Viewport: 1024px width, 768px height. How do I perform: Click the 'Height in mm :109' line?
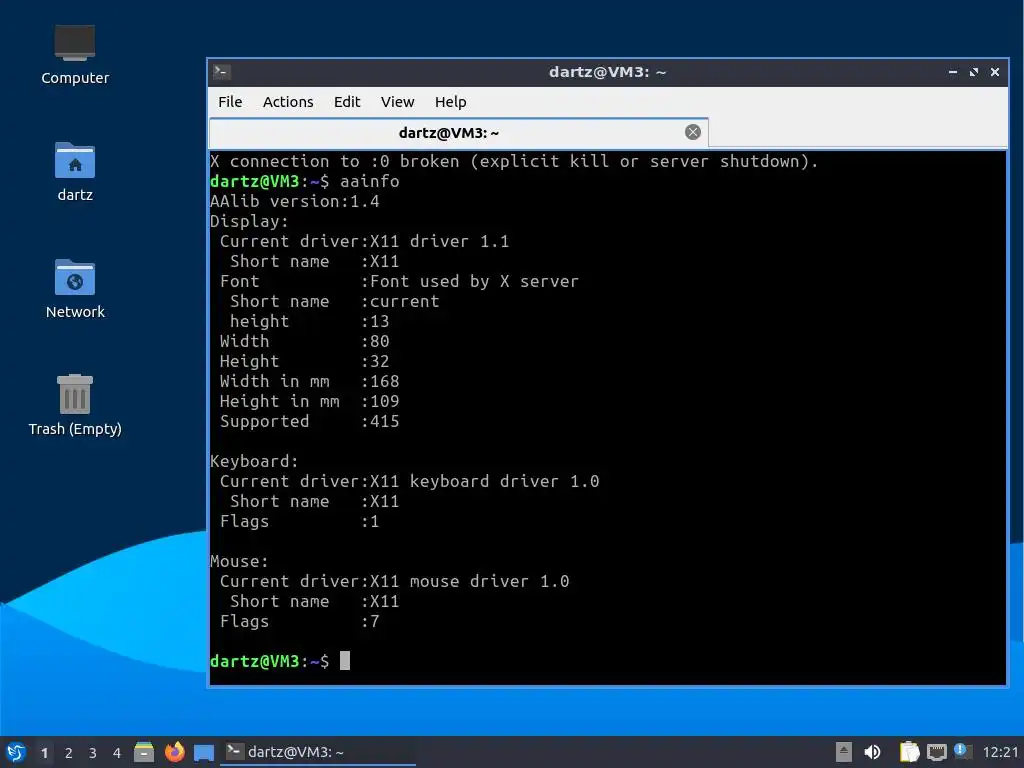pos(310,401)
